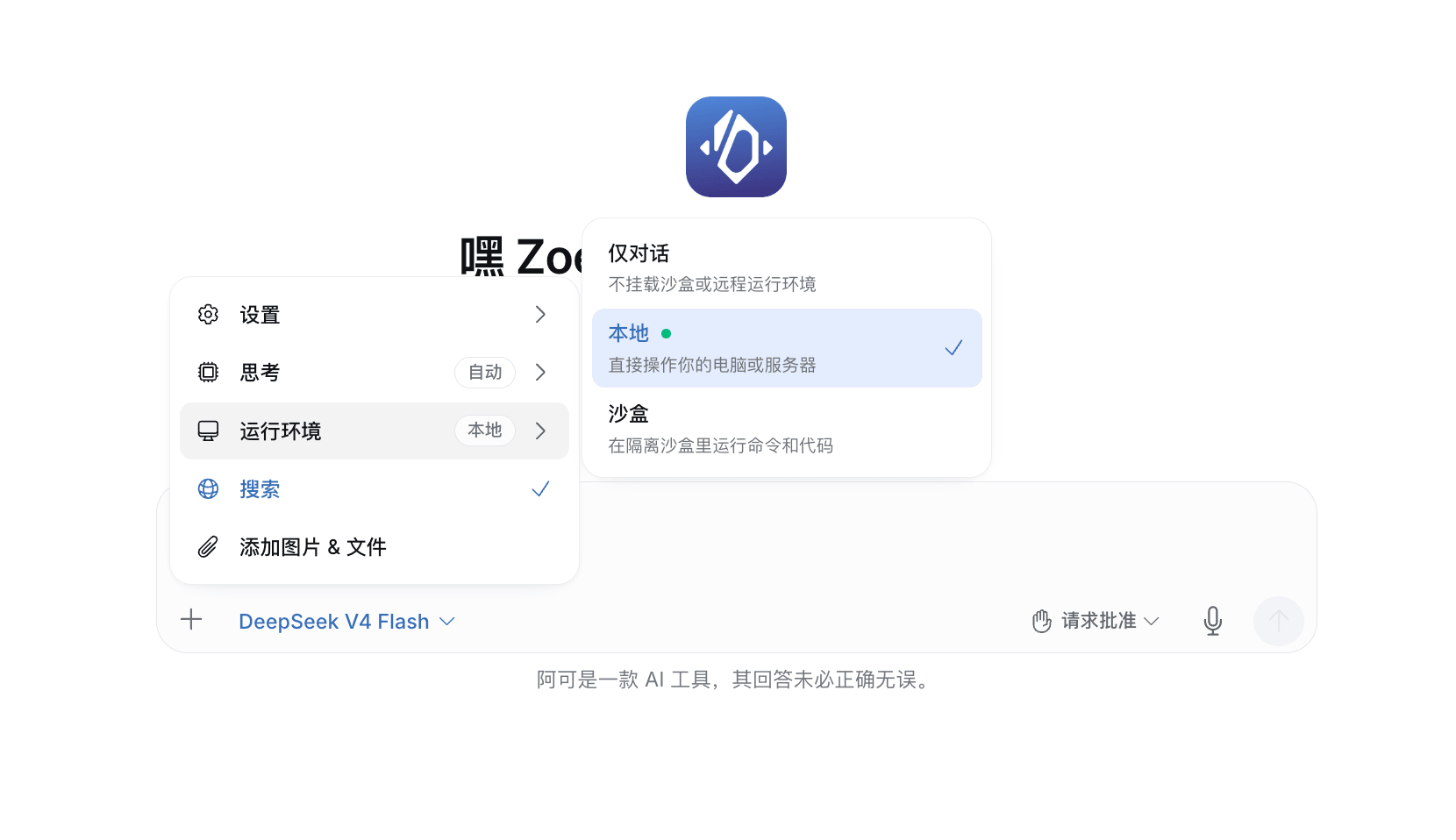Click the send arrow button
1456x840 pixels.
[1279, 622]
